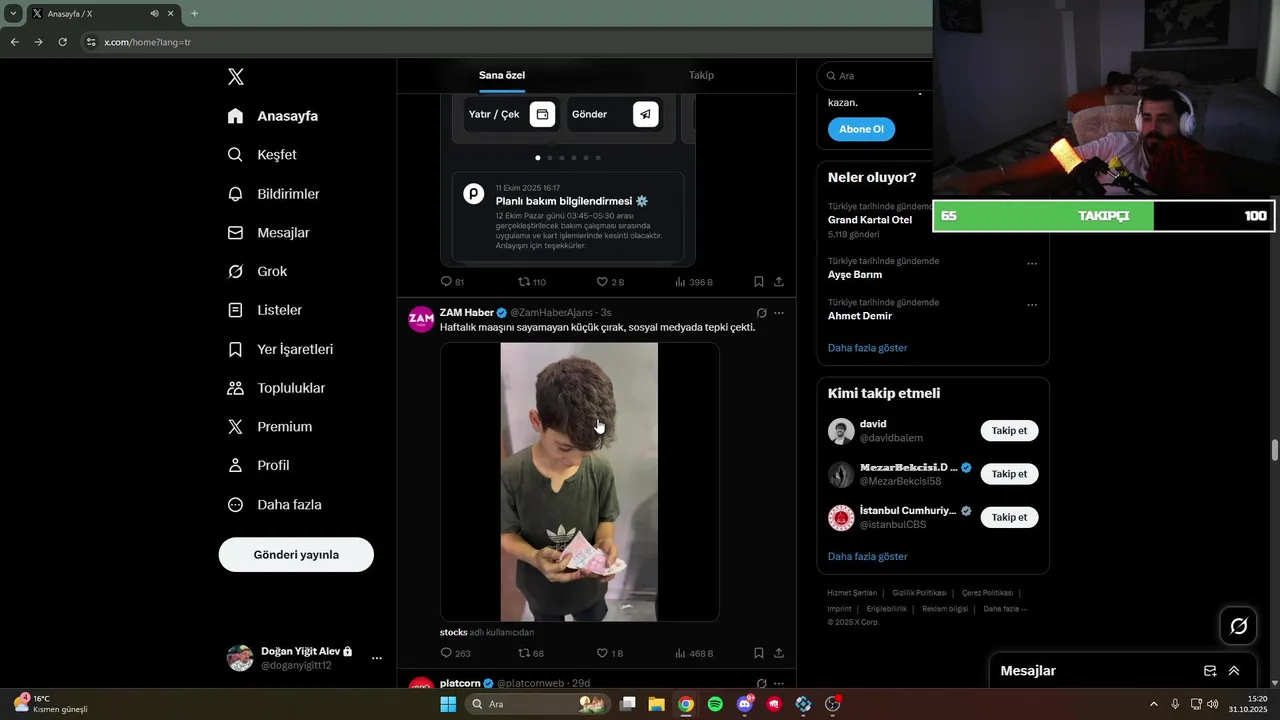Ask Grok about ZAM Haber post
The height and width of the screenshot is (720, 1280).
click(x=761, y=313)
